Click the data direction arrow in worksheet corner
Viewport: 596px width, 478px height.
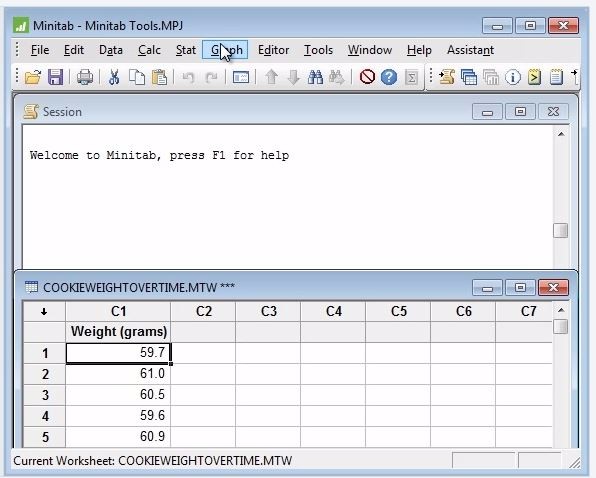tap(44, 312)
